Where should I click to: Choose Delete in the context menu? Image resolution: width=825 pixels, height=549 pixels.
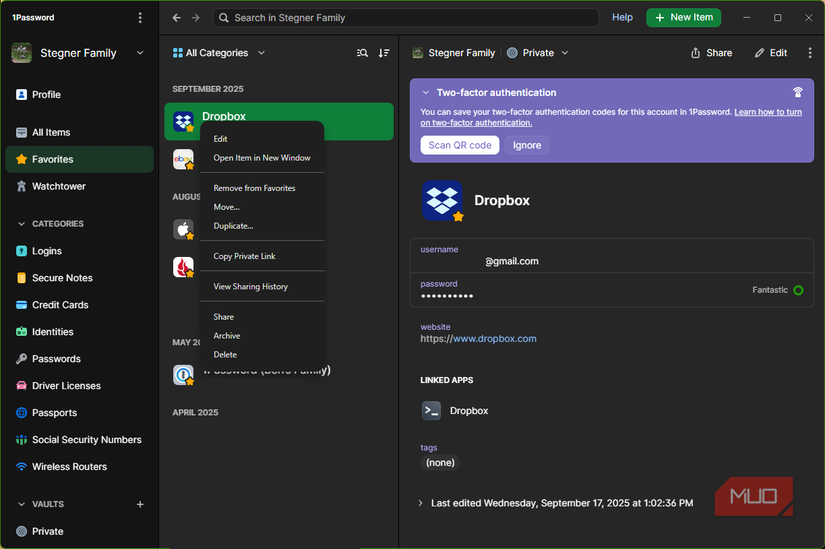point(261,355)
